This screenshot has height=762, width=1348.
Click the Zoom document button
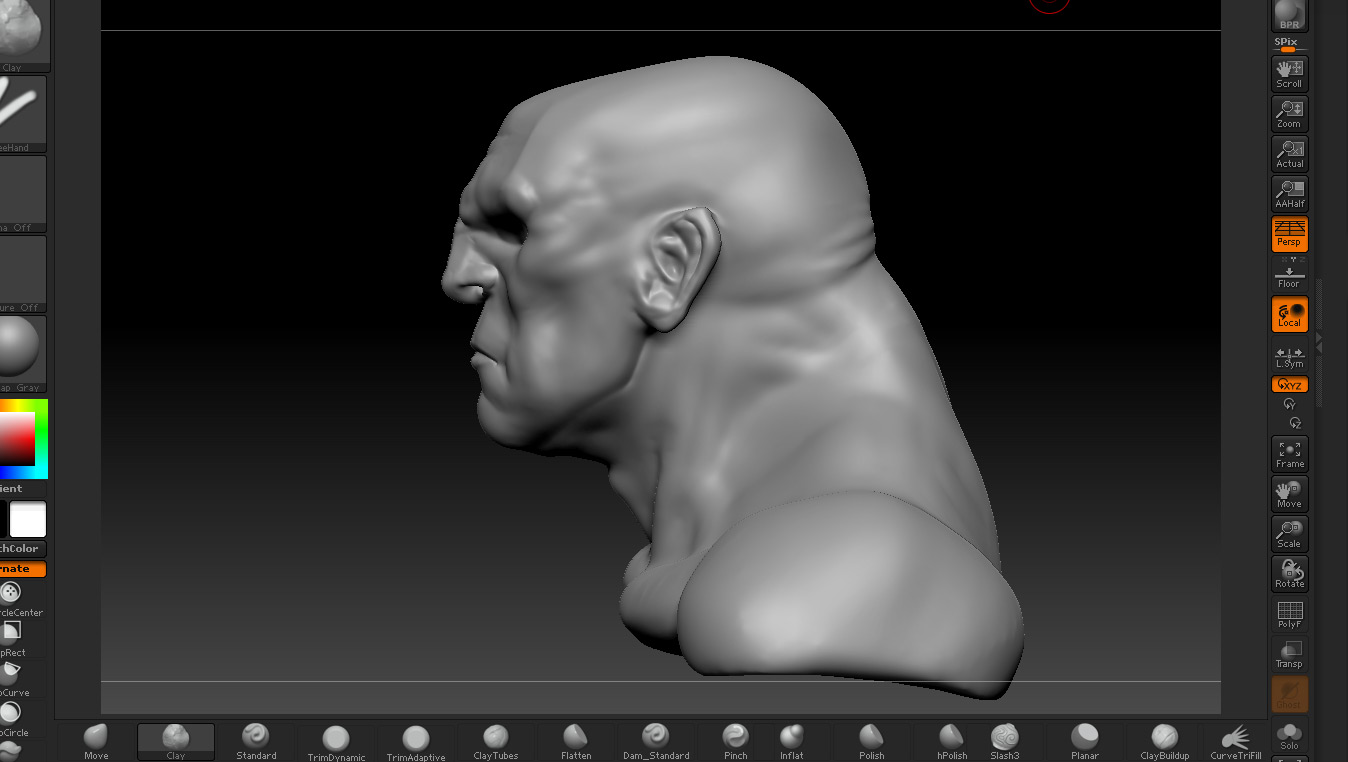(1290, 113)
